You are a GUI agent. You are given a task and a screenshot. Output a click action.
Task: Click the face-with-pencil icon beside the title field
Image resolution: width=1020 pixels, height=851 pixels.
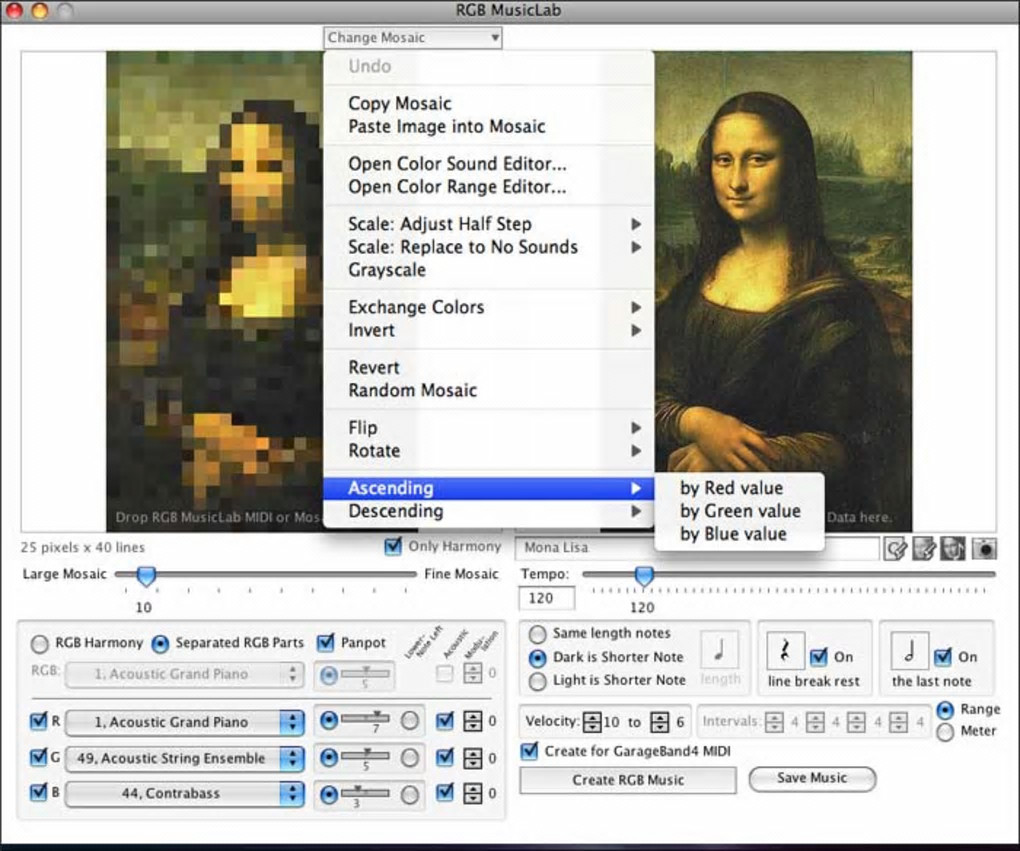point(924,548)
